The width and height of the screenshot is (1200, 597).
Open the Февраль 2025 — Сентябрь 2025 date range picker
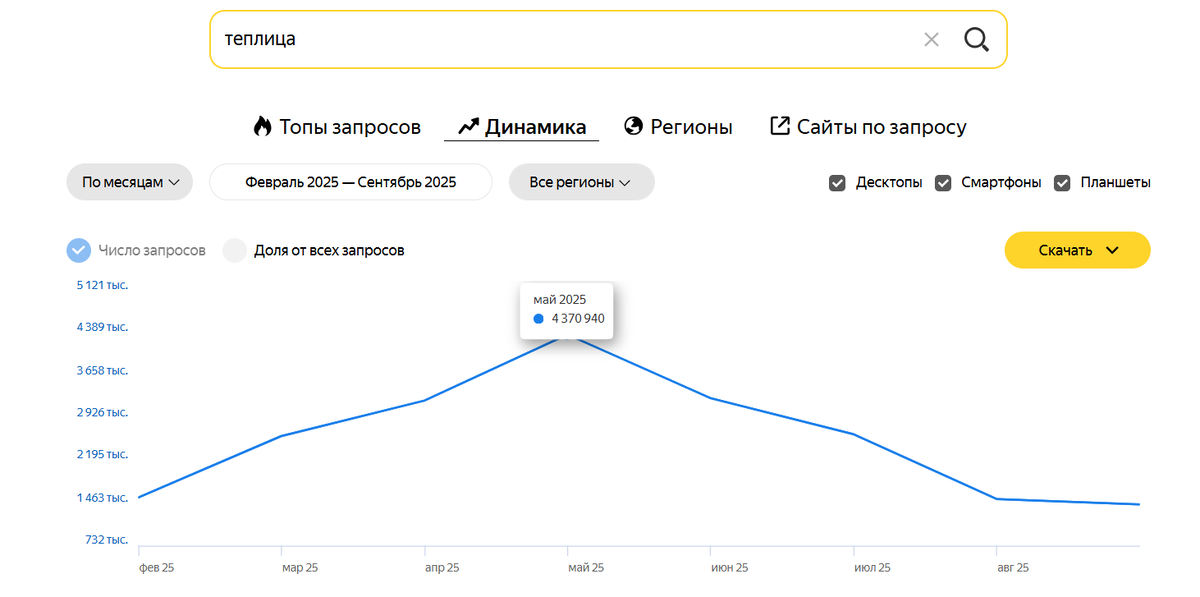pyautogui.click(x=351, y=182)
